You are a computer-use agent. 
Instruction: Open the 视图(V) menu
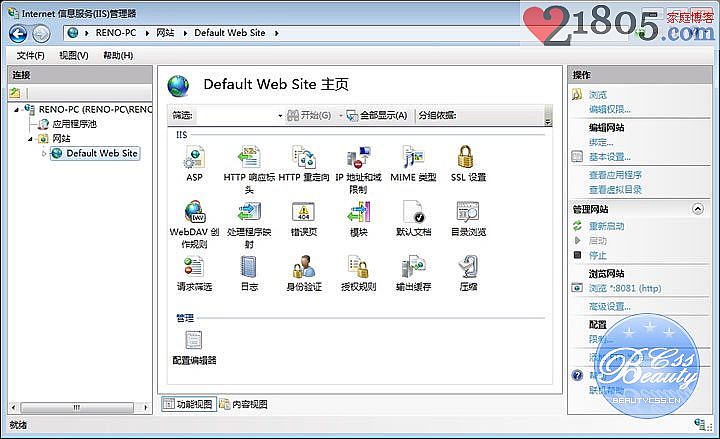click(x=73, y=56)
